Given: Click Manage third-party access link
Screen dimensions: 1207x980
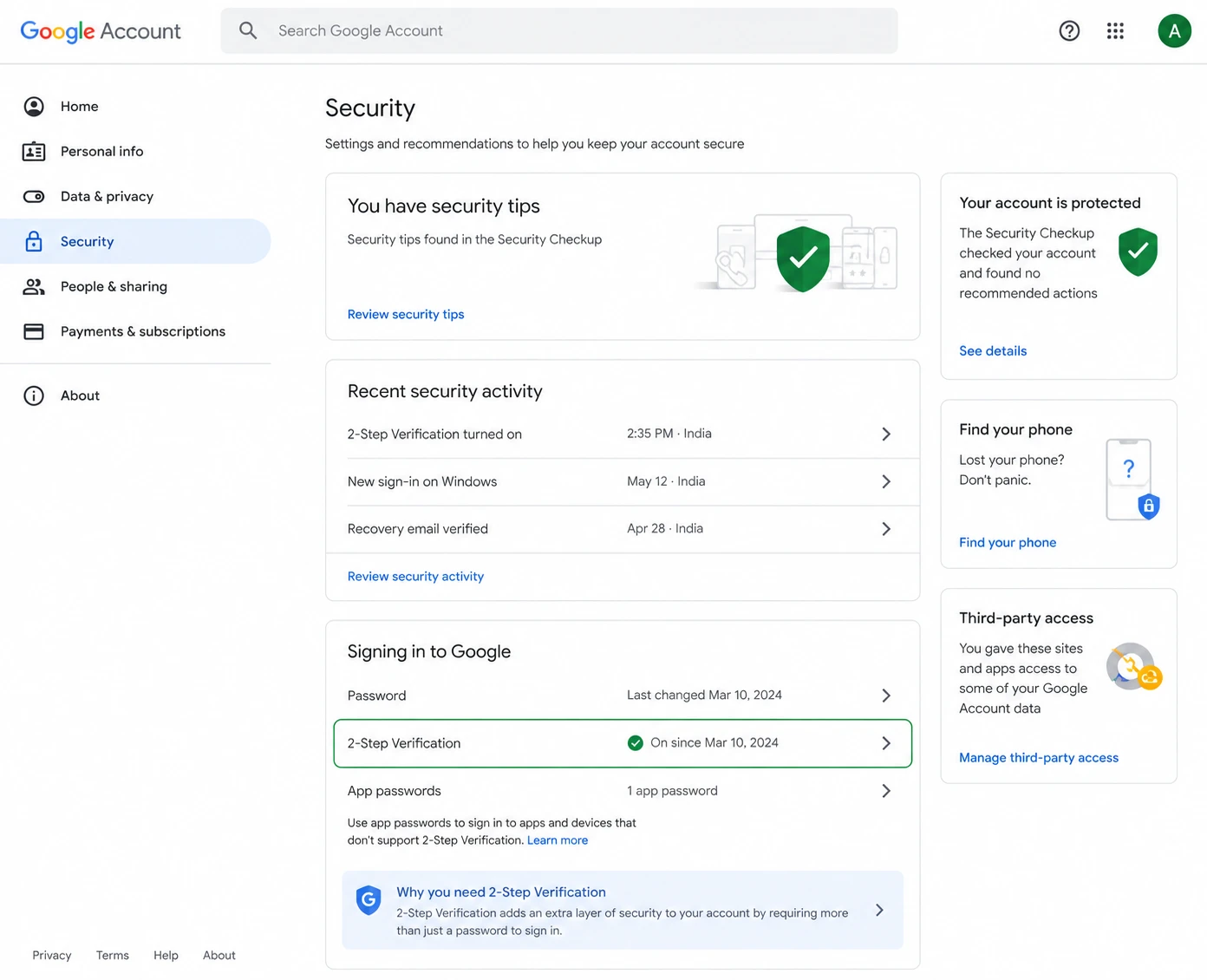Looking at the screenshot, I should tap(1039, 758).
